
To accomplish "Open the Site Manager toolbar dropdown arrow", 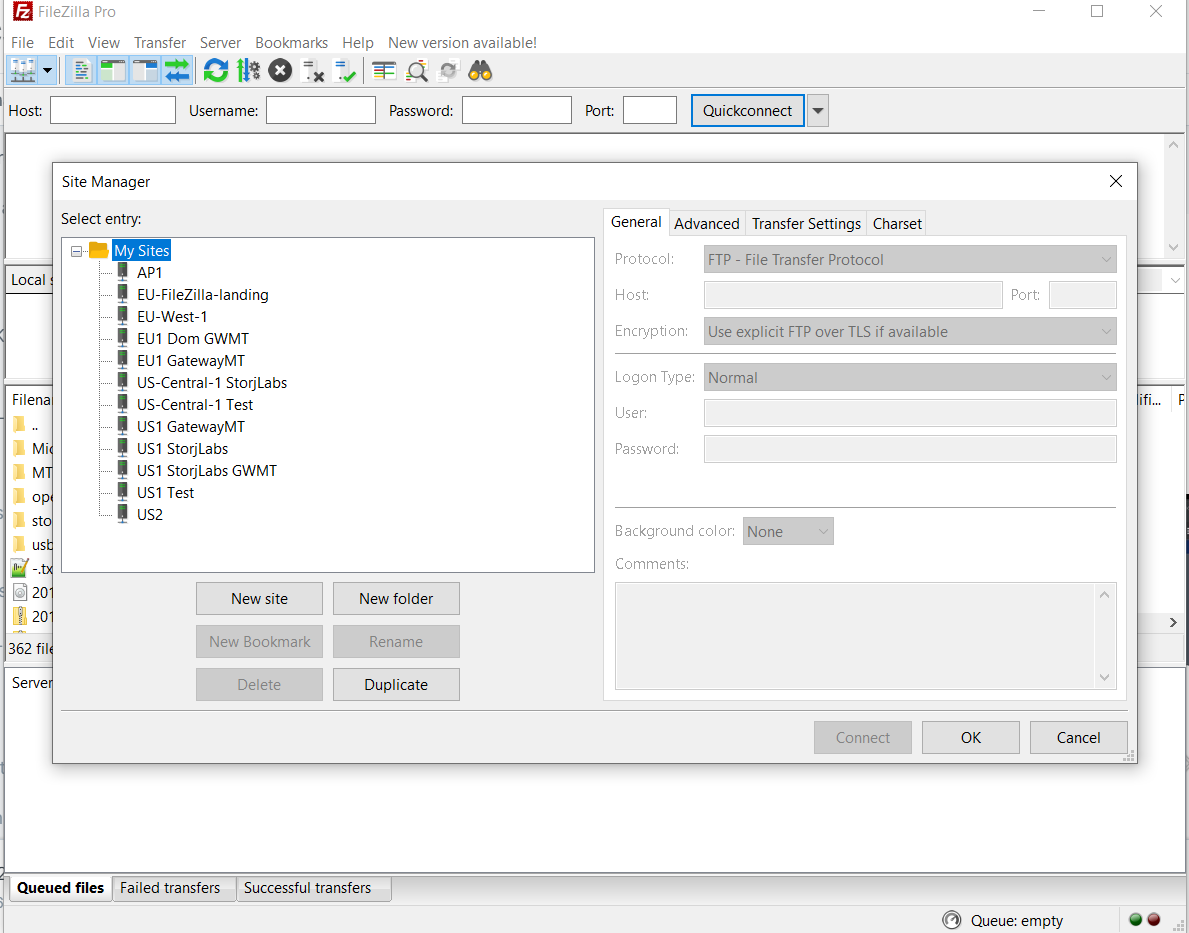I will 47,71.
